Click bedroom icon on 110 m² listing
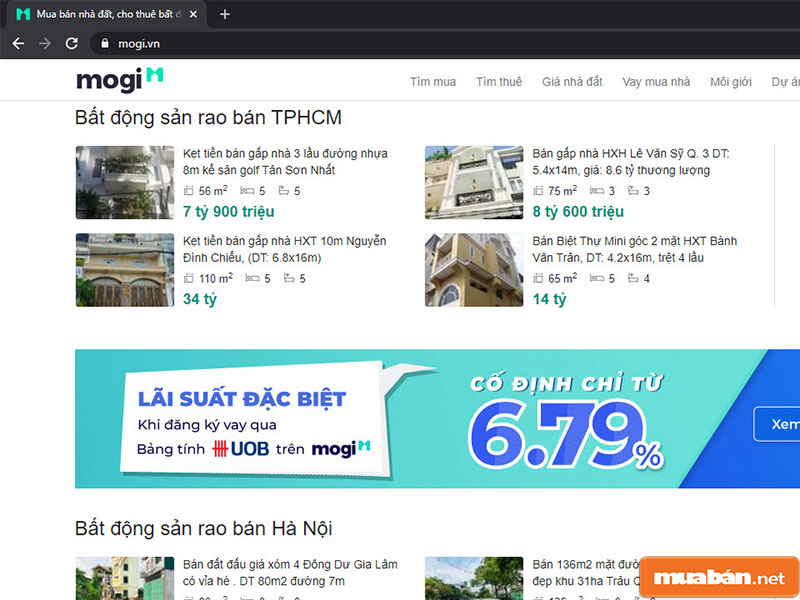The image size is (800, 600). click(x=253, y=278)
